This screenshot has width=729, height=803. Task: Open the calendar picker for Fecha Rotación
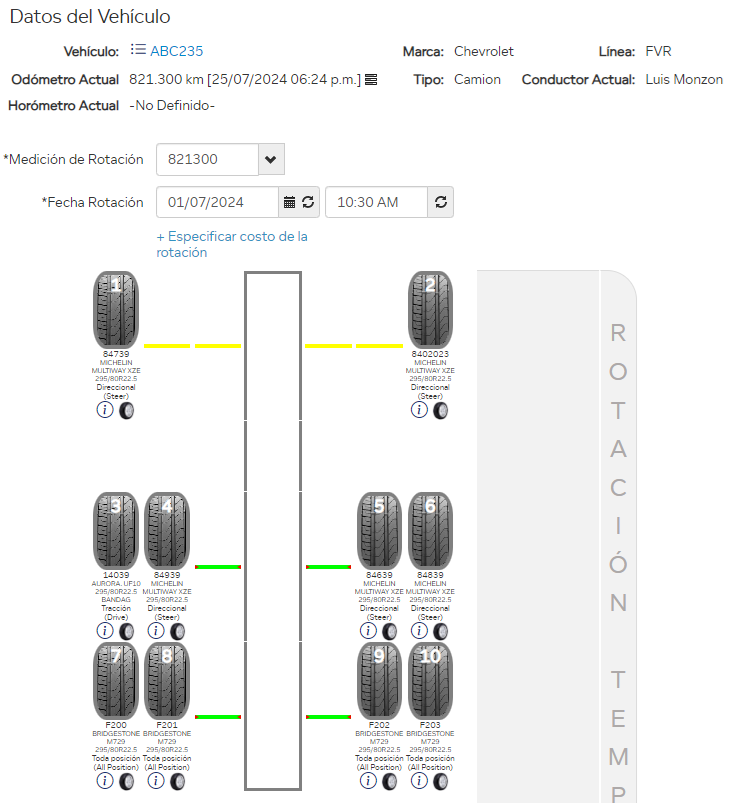pyautogui.click(x=290, y=202)
